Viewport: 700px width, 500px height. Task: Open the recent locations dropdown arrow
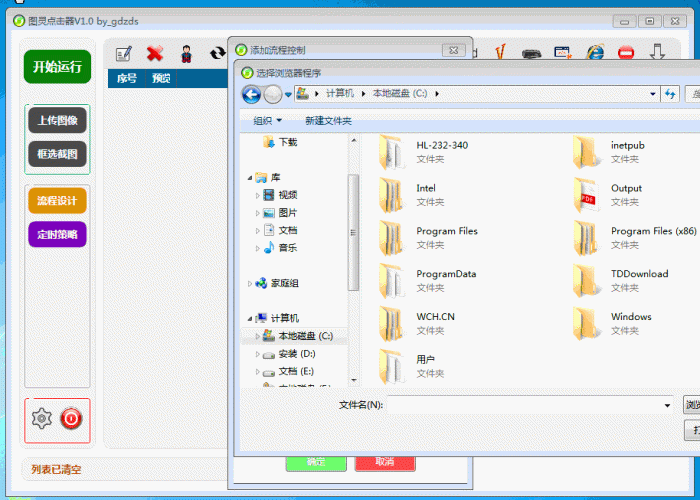click(x=288, y=94)
